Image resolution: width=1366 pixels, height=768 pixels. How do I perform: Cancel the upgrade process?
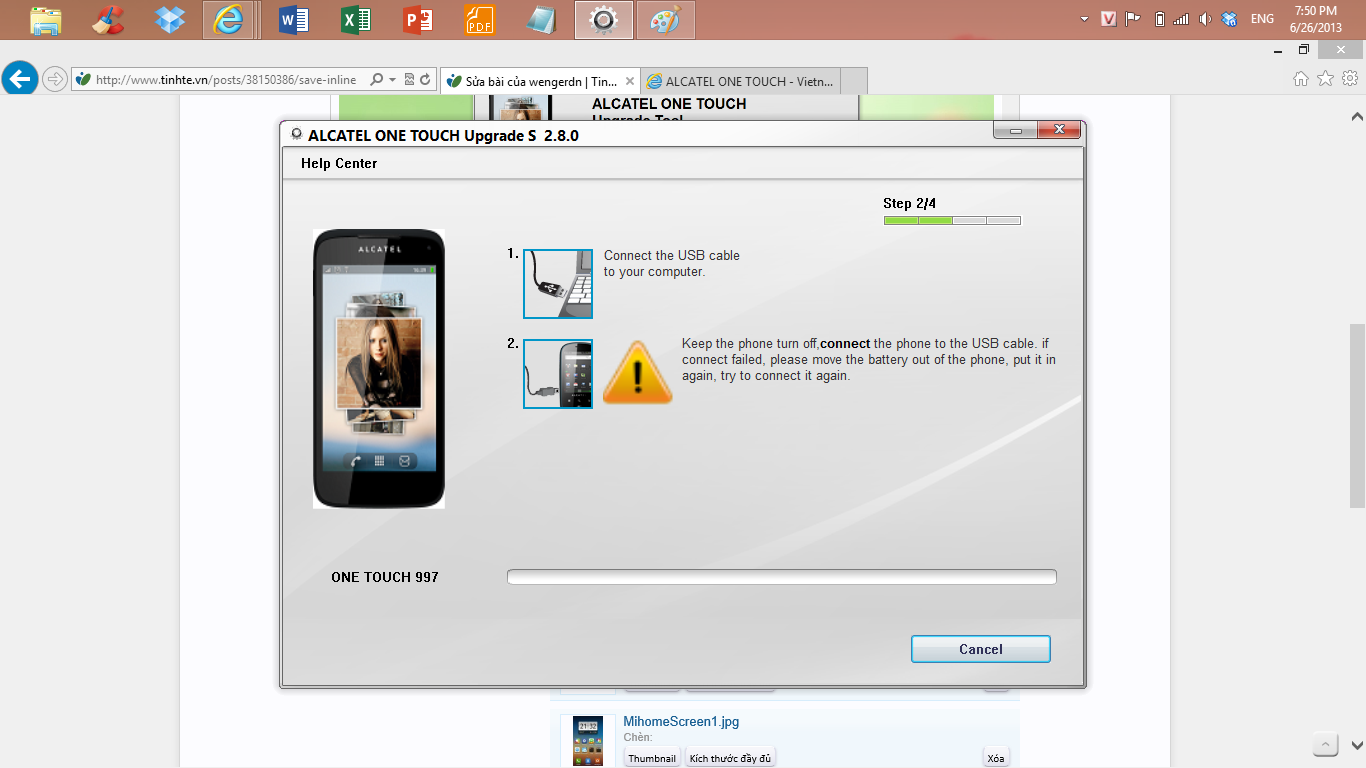tap(981, 649)
